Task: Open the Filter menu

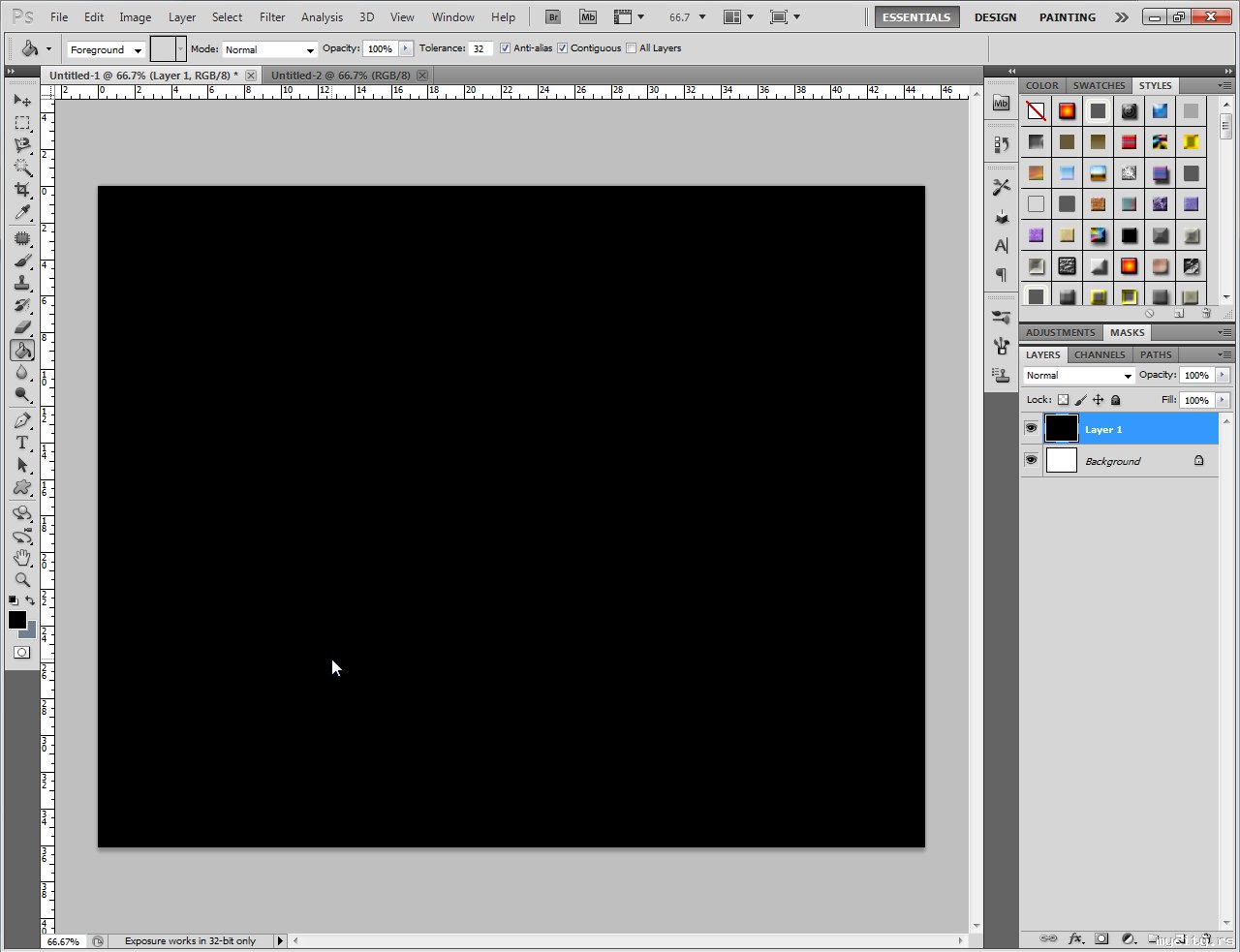Action: (x=272, y=17)
